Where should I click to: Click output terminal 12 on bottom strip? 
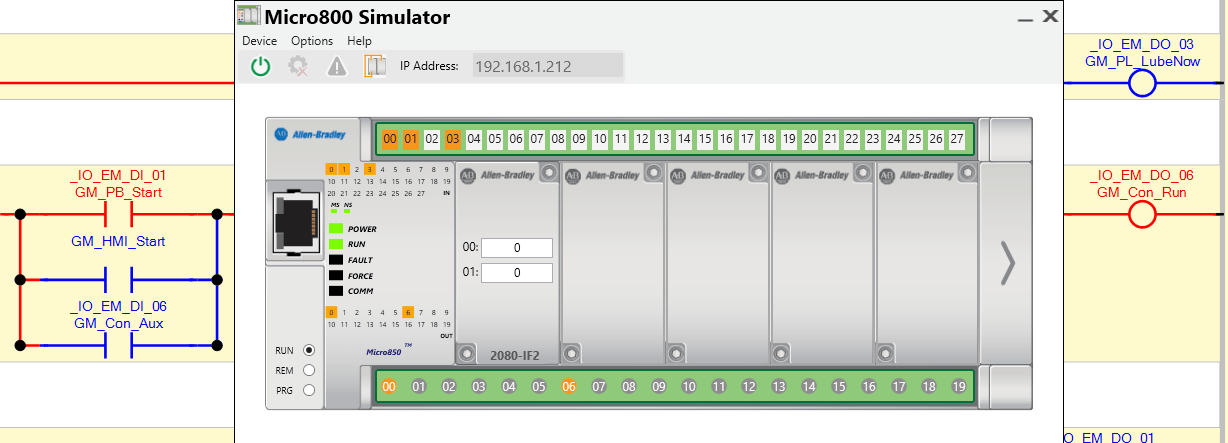[x=749, y=386]
